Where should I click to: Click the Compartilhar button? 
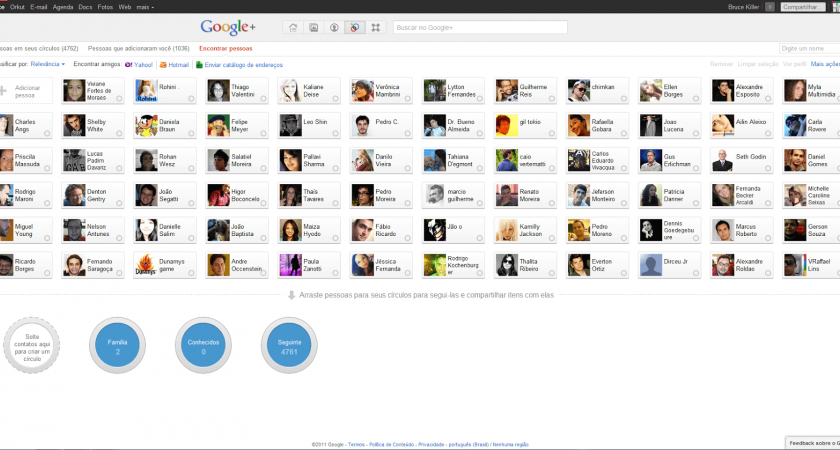801,7
